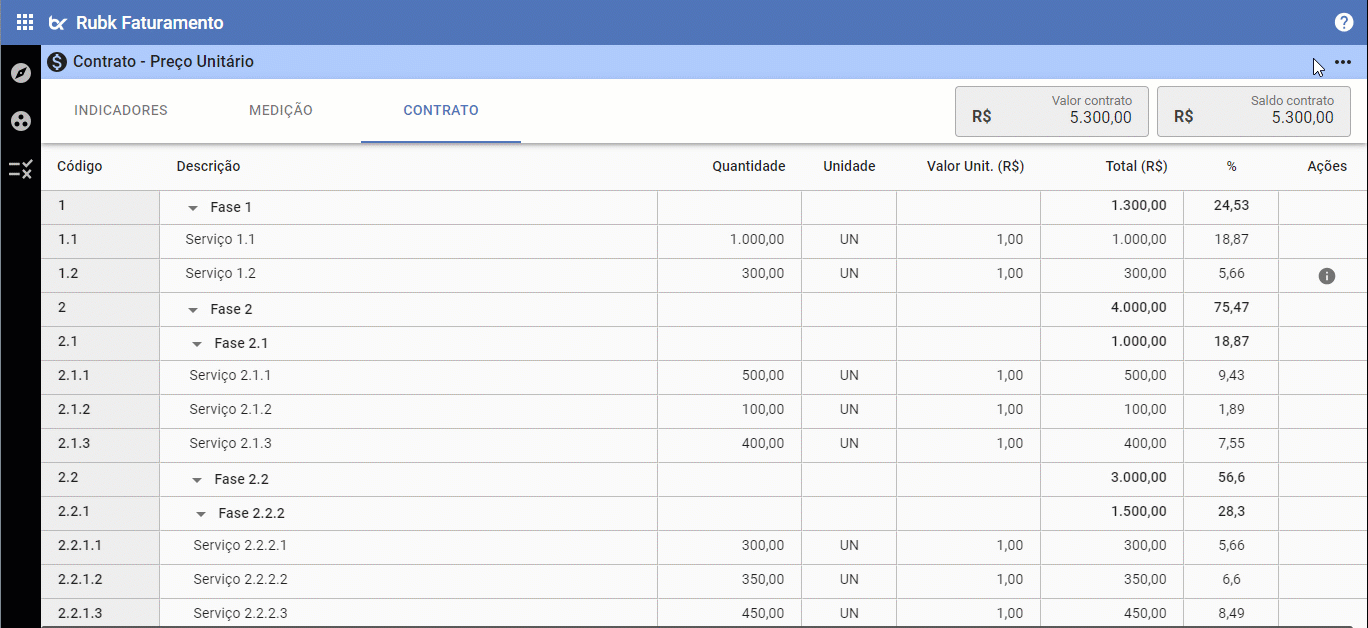
Task: Open the three-dot more options menu
Action: pyautogui.click(x=1343, y=62)
